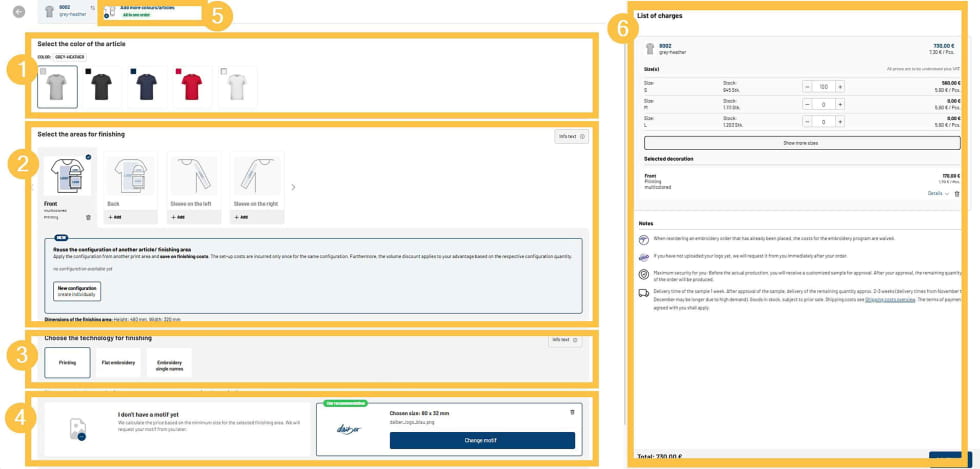Screen dimensions: 980x469
Task: Click the back arrow icon
Action: point(19,11)
